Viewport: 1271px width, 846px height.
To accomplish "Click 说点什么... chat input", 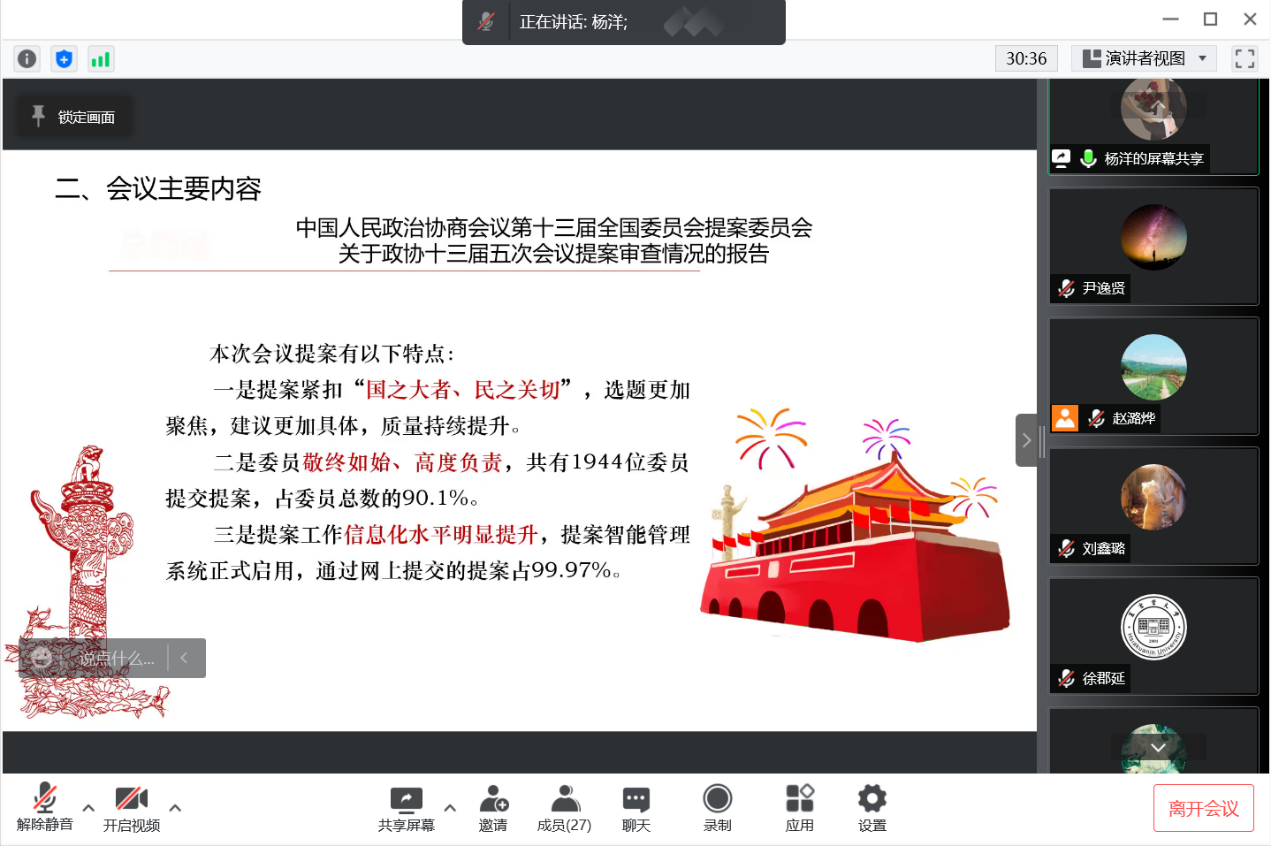I will pos(118,658).
